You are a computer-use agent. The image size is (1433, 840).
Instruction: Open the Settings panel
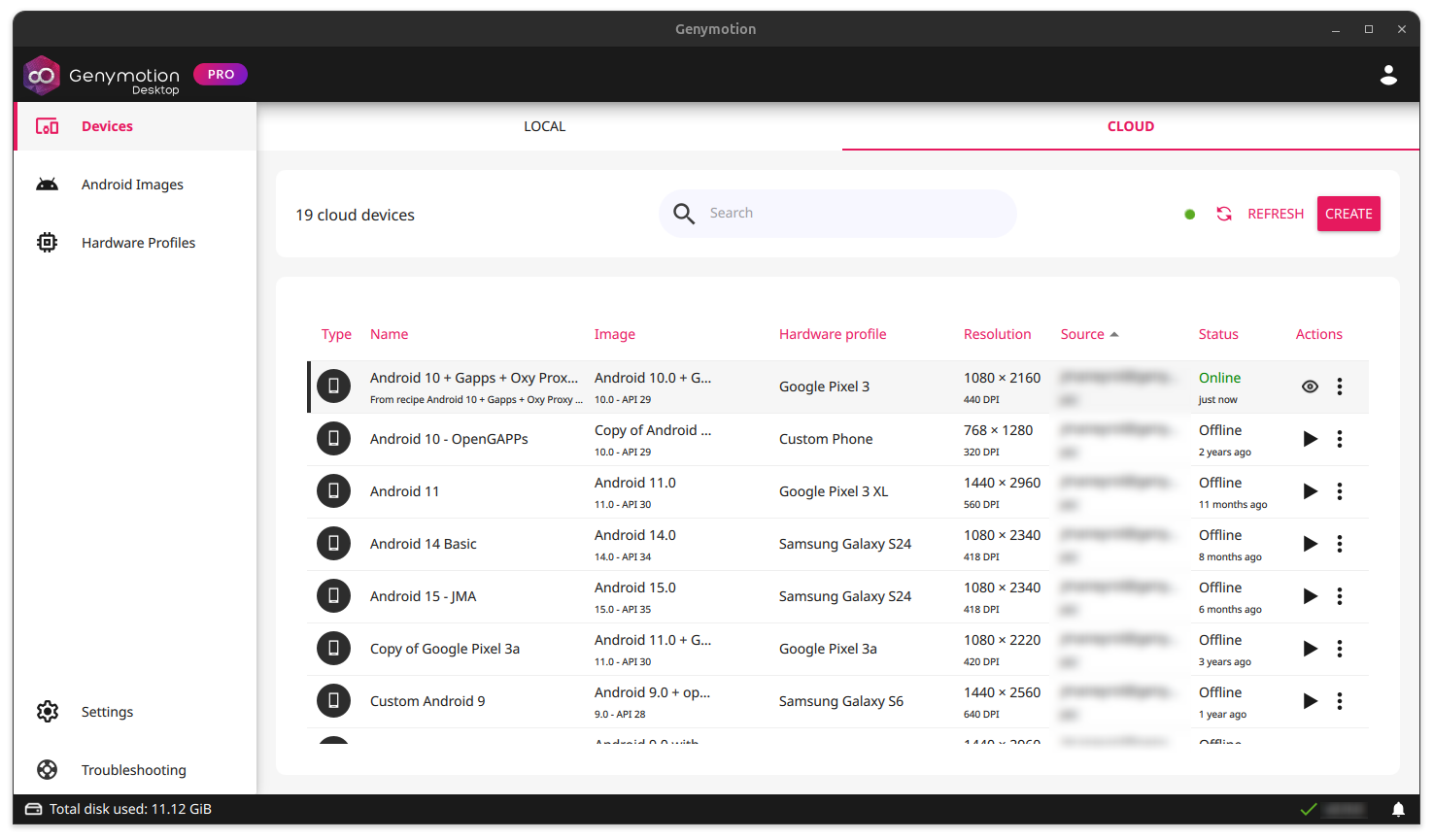pyautogui.click(x=107, y=711)
